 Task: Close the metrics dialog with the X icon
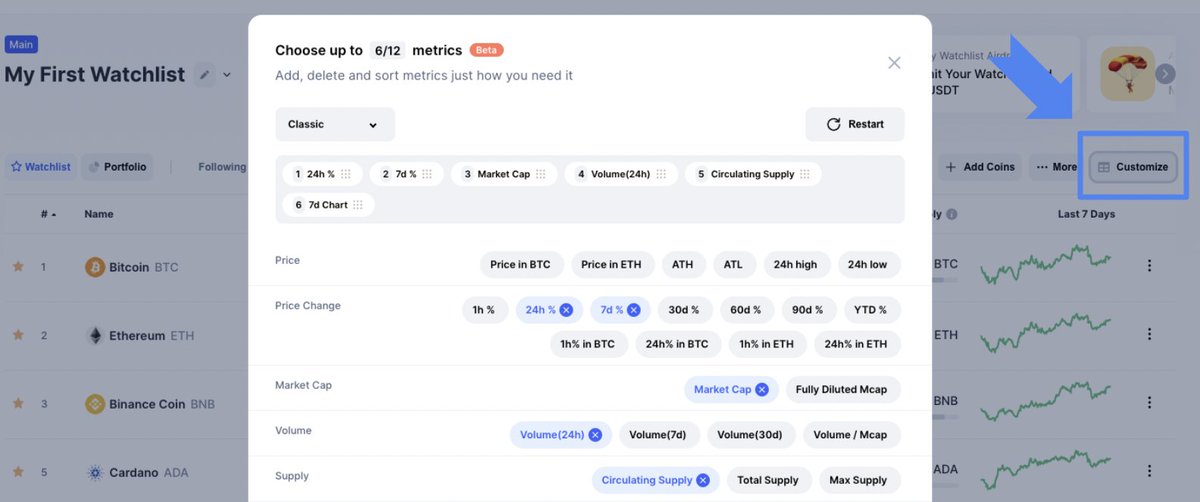894,63
